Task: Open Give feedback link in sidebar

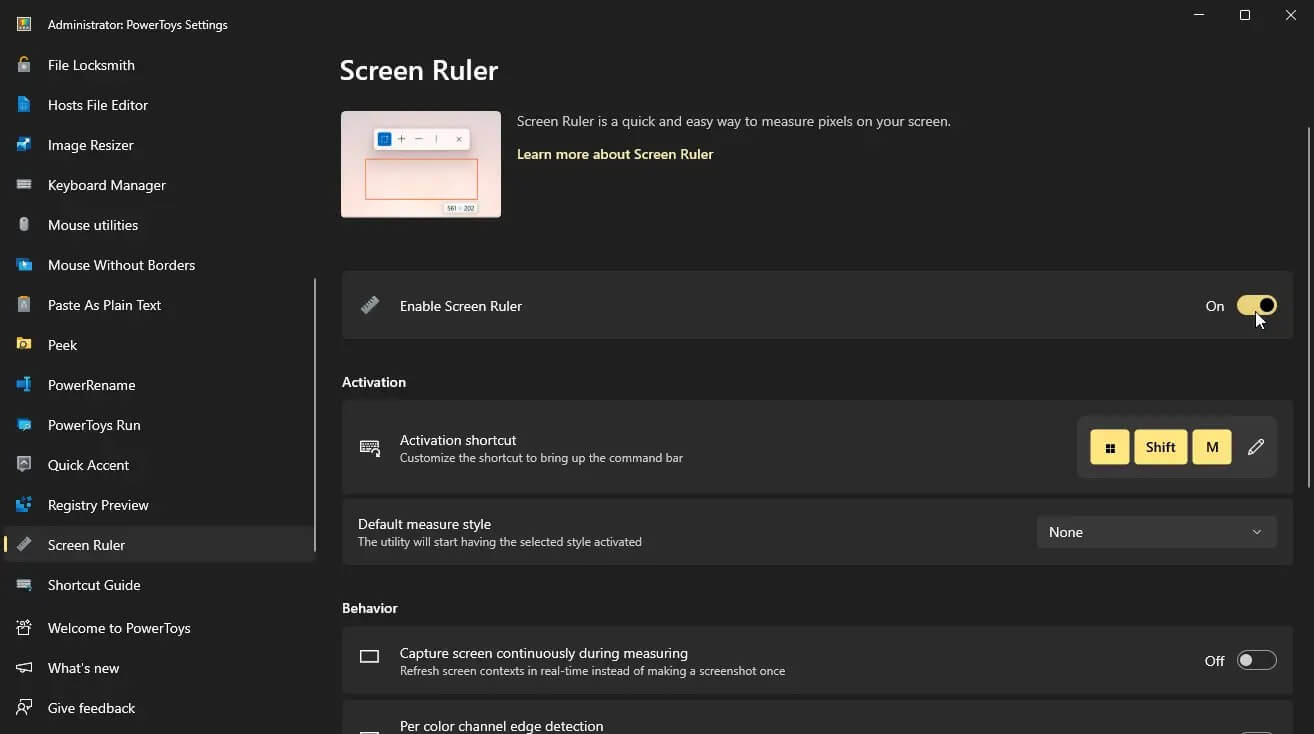Action: (x=160, y=708)
